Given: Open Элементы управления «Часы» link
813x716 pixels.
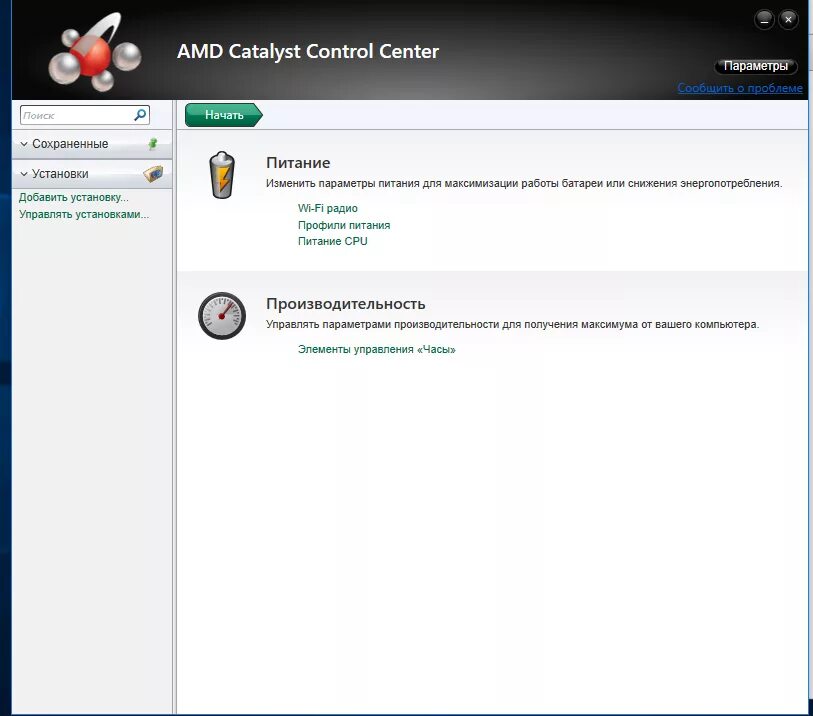Looking at the screenshot, I should click(x=376, y=349).
